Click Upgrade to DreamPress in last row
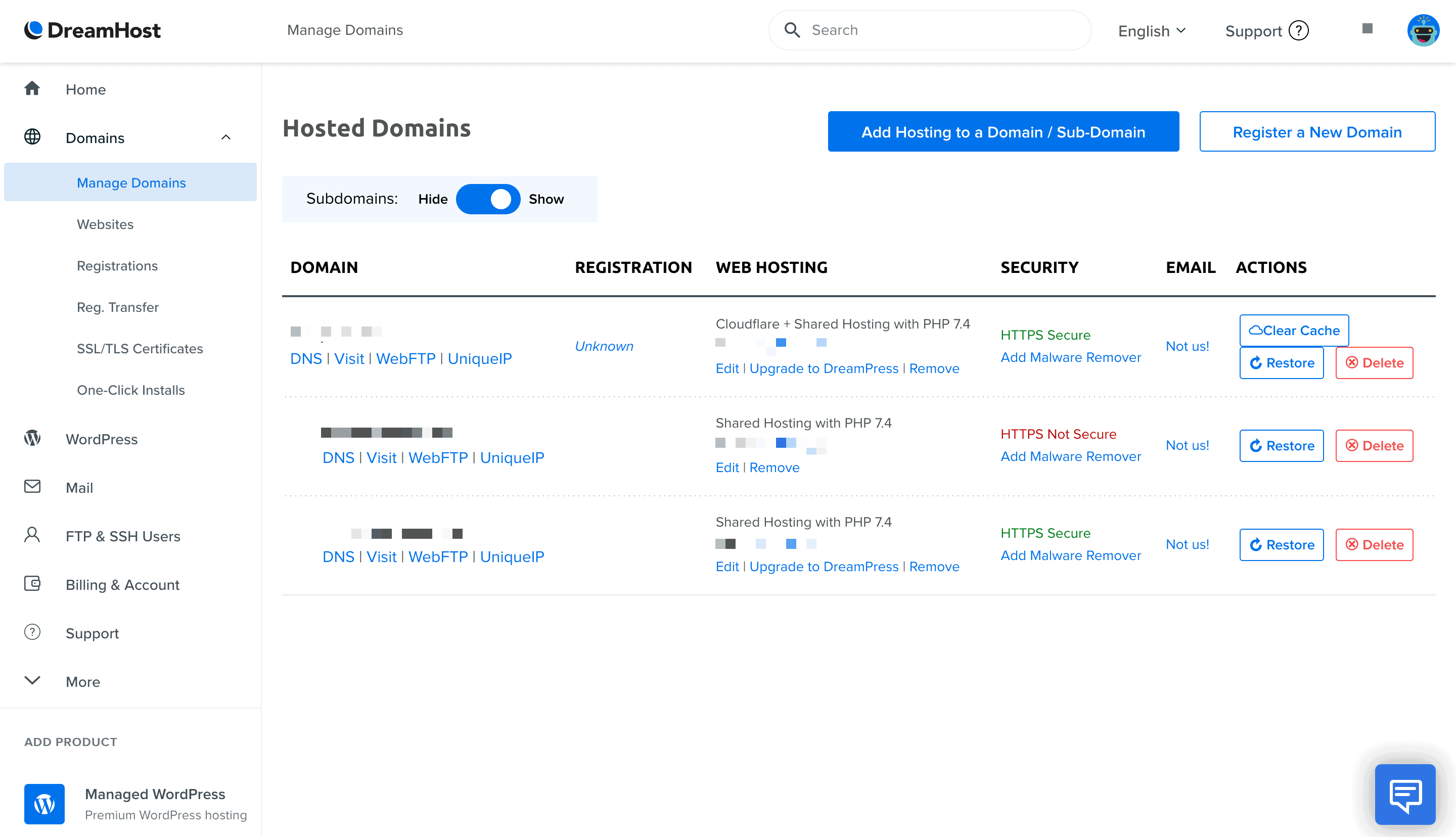 [x=824, y=566]
